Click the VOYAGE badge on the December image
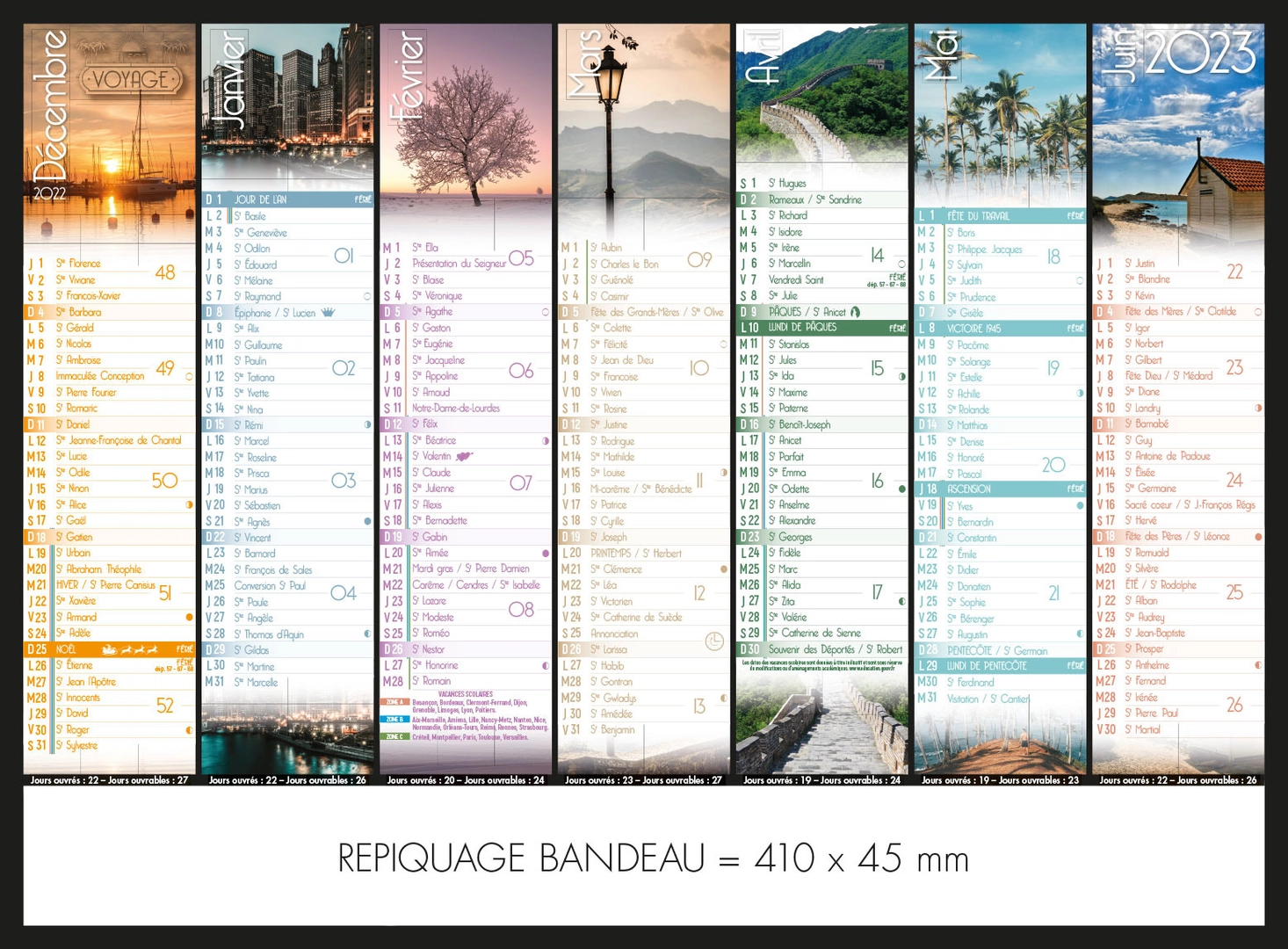The height and width of the screenshot is (949, 1288). pos(131,80)
